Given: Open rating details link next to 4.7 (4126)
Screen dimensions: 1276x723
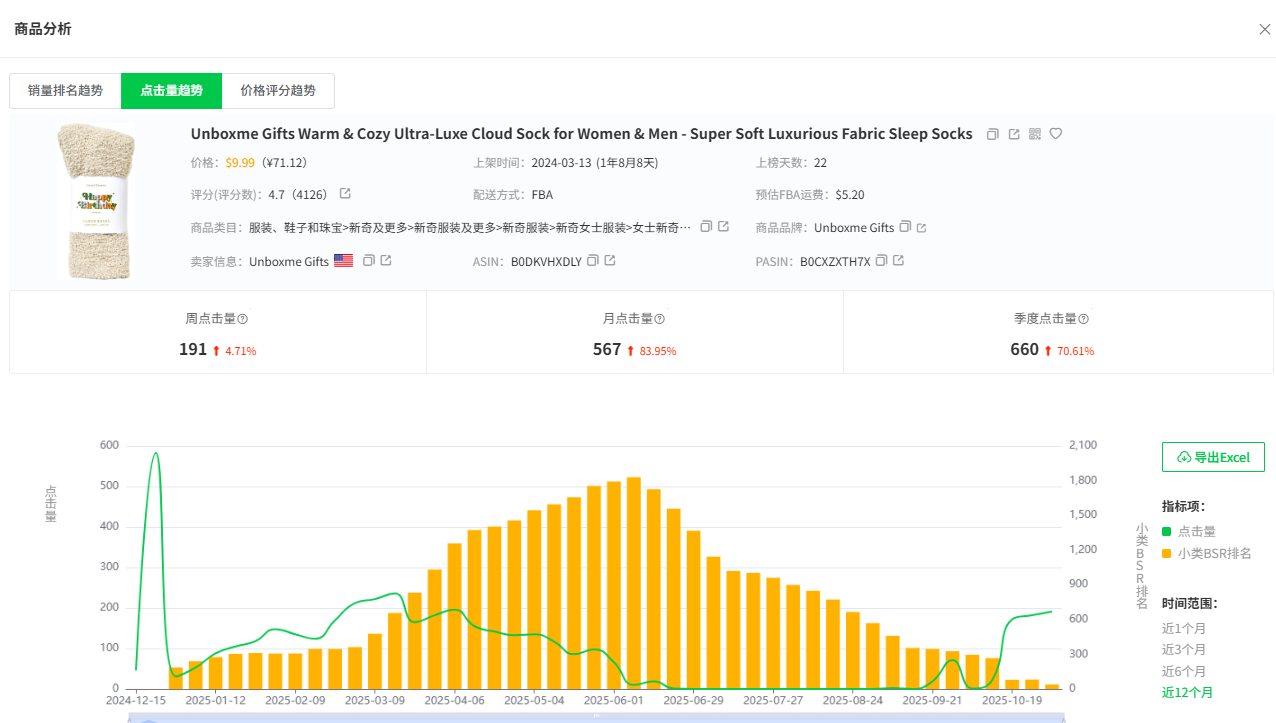Looking at the screenshot, I should pyautogui.click(x=346, y=194).
